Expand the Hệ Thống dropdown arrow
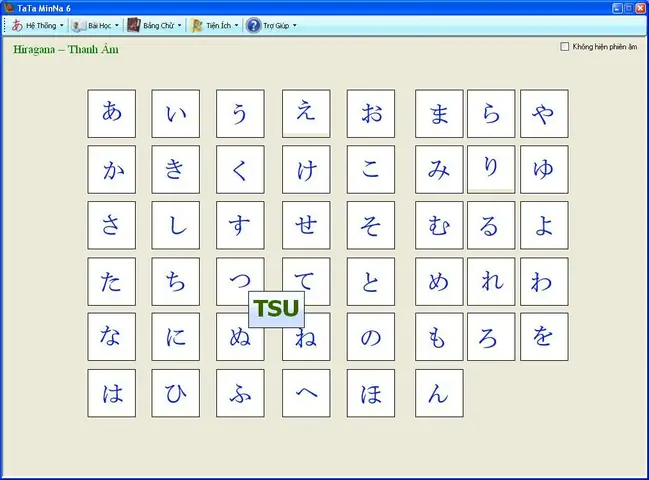 [x=62, y=26]
